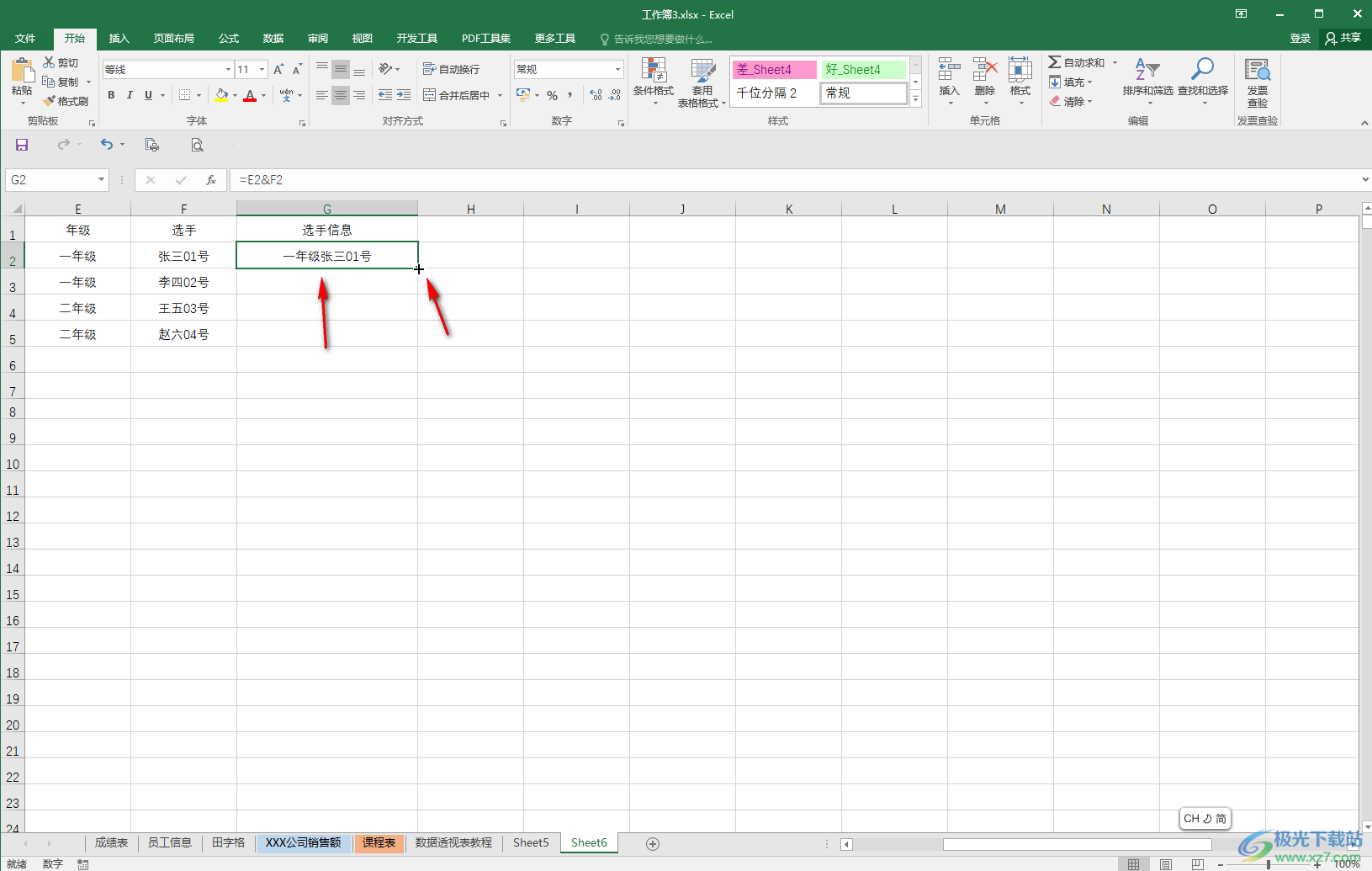Screen dimensions: 1372x871
Task: Toggle align right
Action: pos(359,95)
